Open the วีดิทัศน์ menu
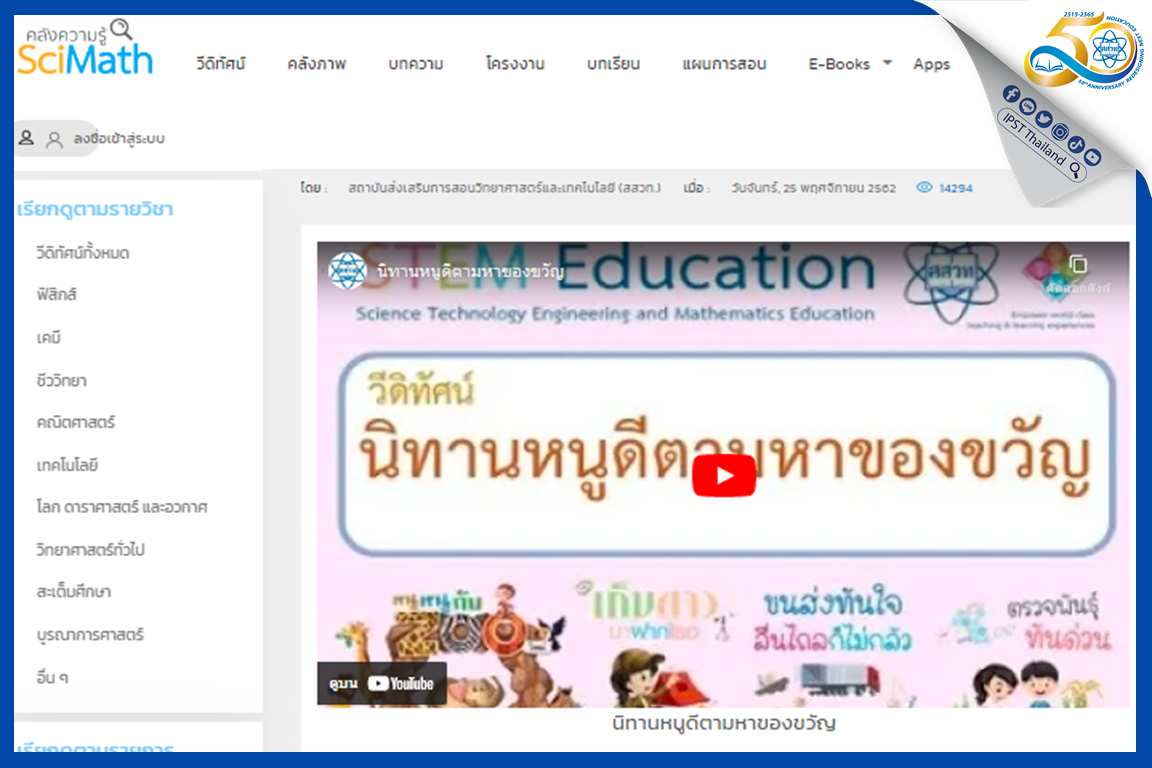The height and width of the screenshot is (768, 1152). [220, 64]
